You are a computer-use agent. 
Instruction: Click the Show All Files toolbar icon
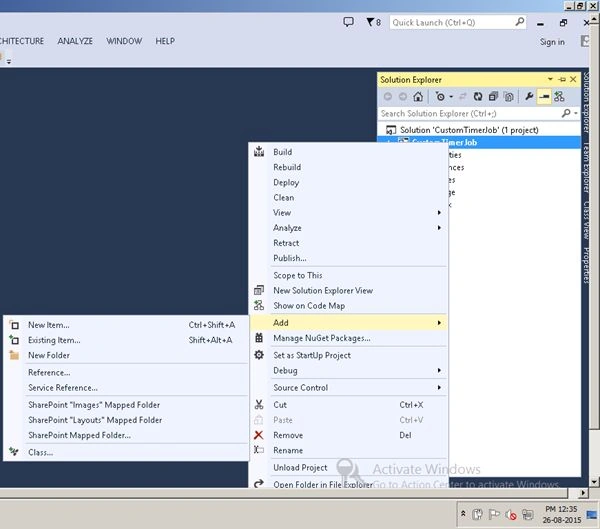coord(509,96)
